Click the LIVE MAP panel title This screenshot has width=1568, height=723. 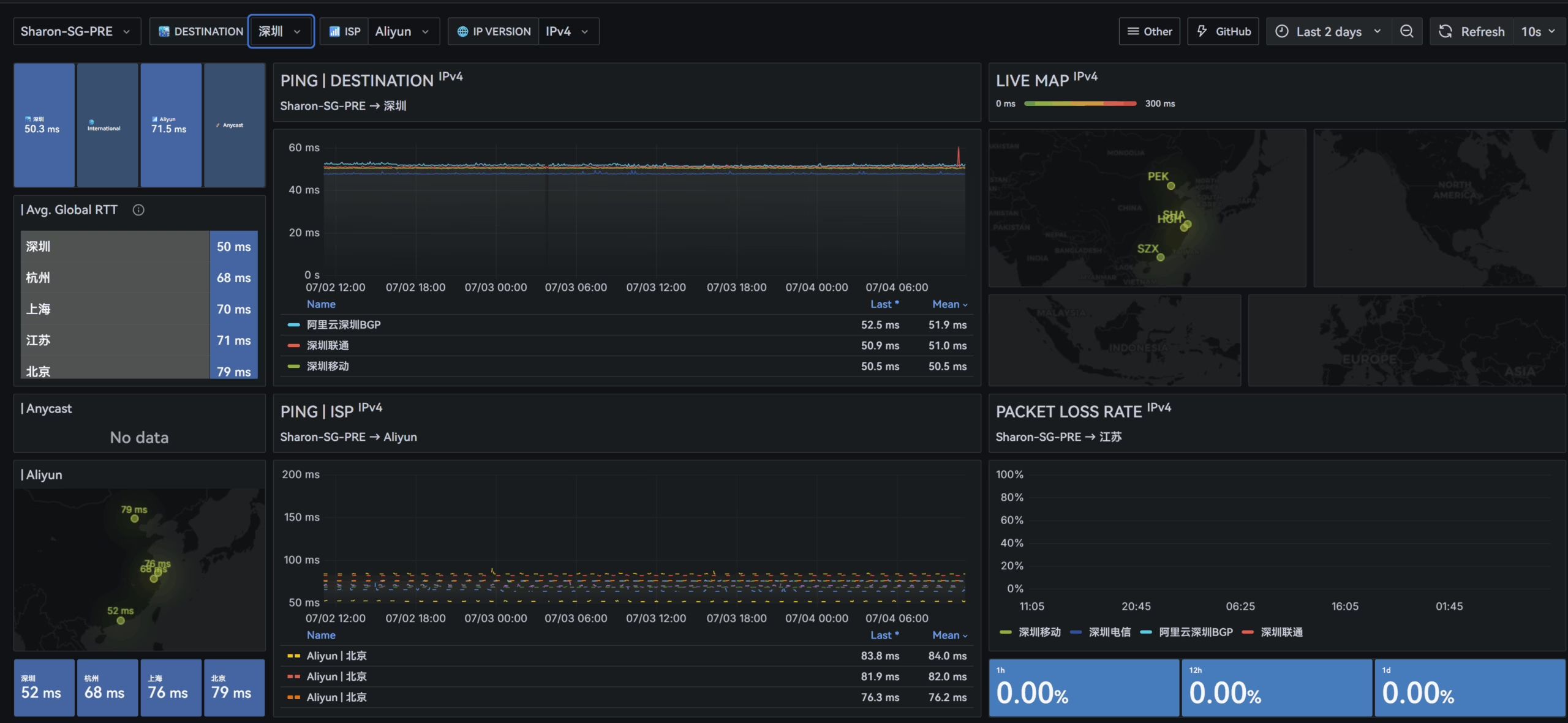pyautogui.click(x=1047, y=80)
